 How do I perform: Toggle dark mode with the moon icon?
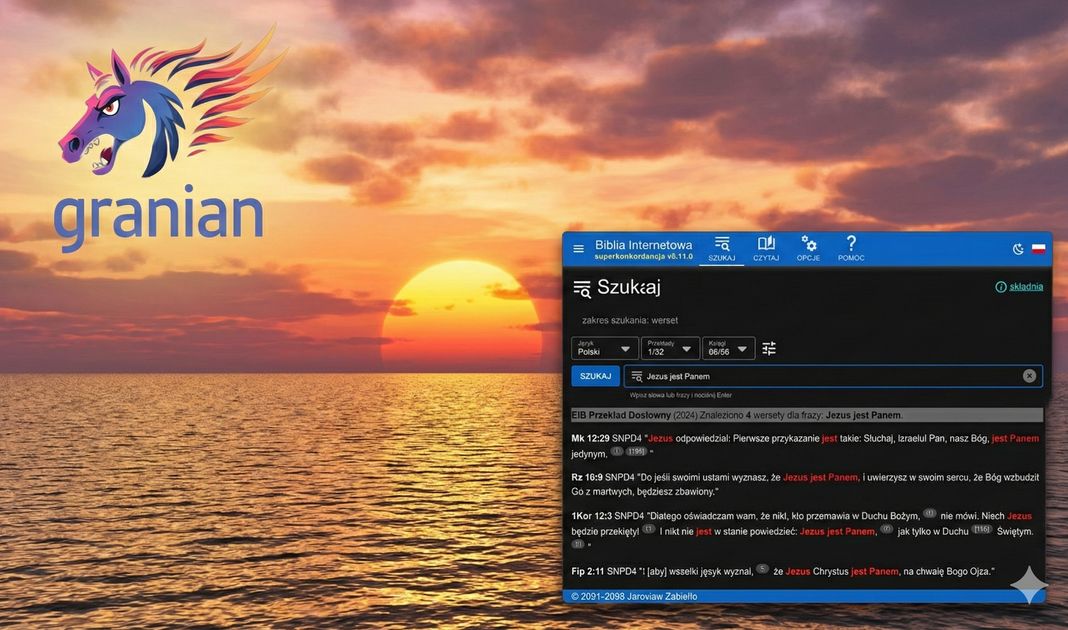pyautogui.click(x=1018, y=249)
